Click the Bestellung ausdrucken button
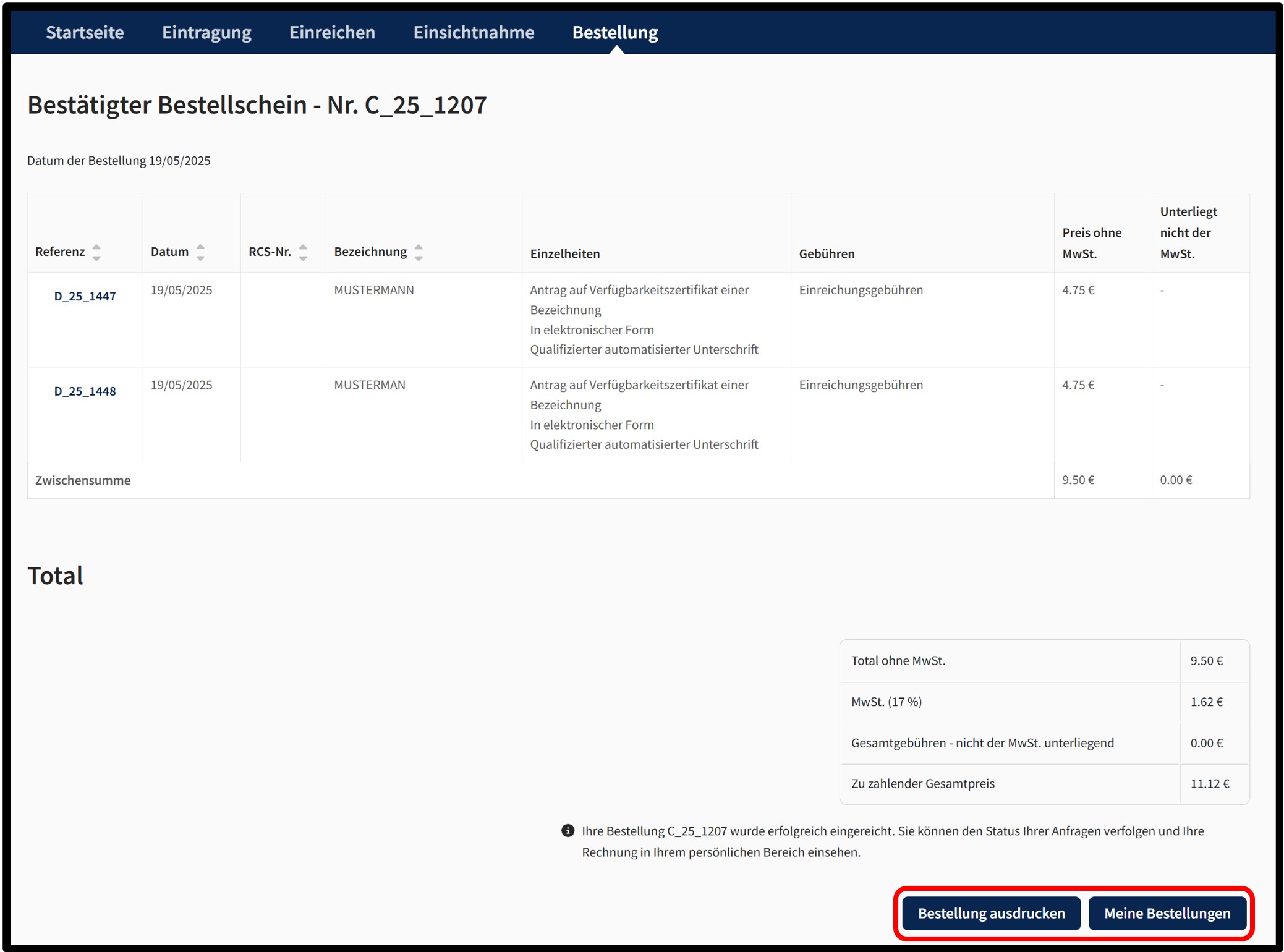This screenshot has height=952, width=1284. tap(991, 913)
